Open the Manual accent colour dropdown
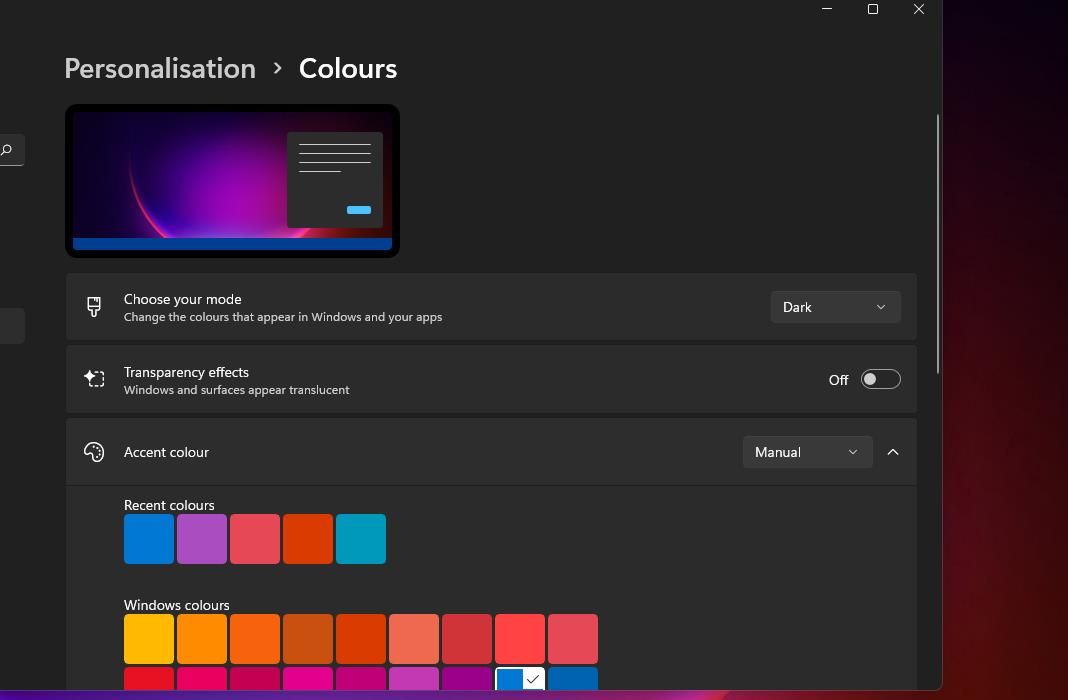The width and height of the screenshot is (1068, 700). [x=806, y=452]
